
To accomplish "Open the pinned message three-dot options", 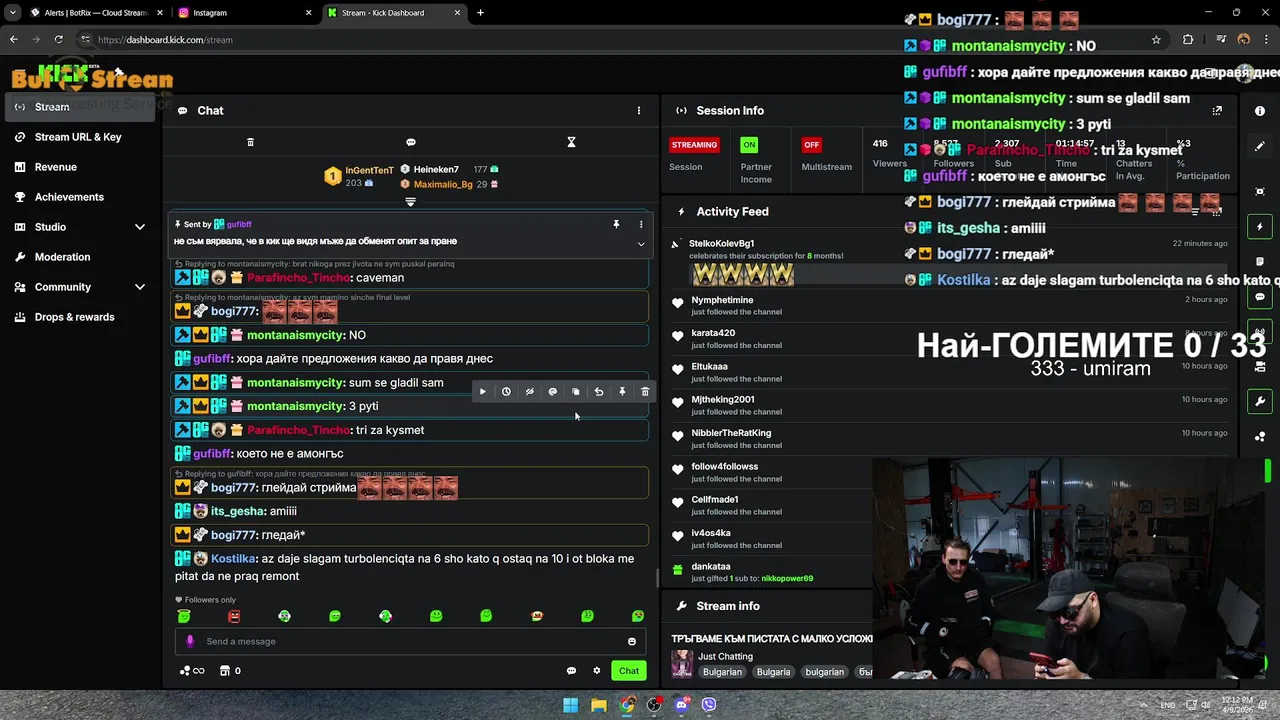I will point(641,225).
